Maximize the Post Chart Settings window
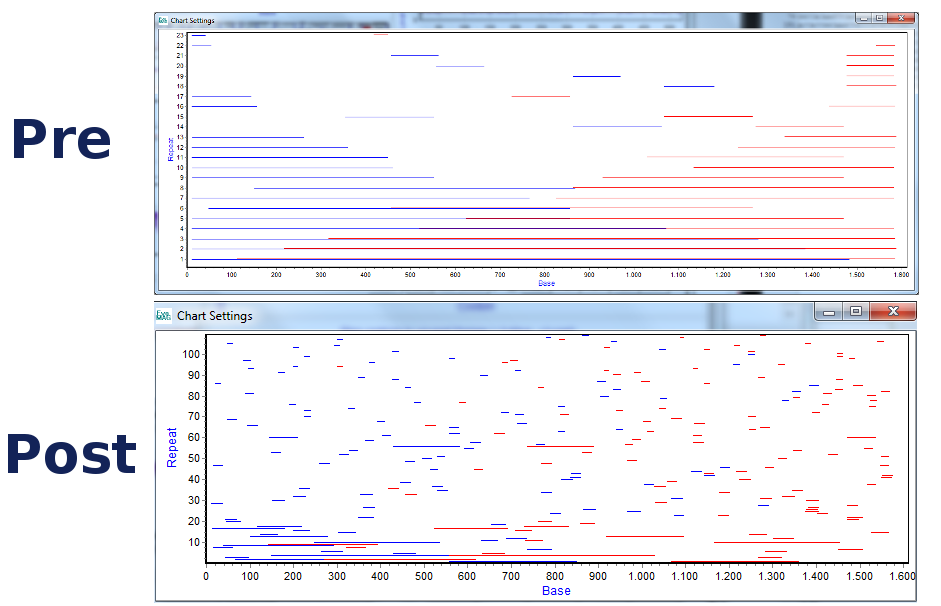 856,311
